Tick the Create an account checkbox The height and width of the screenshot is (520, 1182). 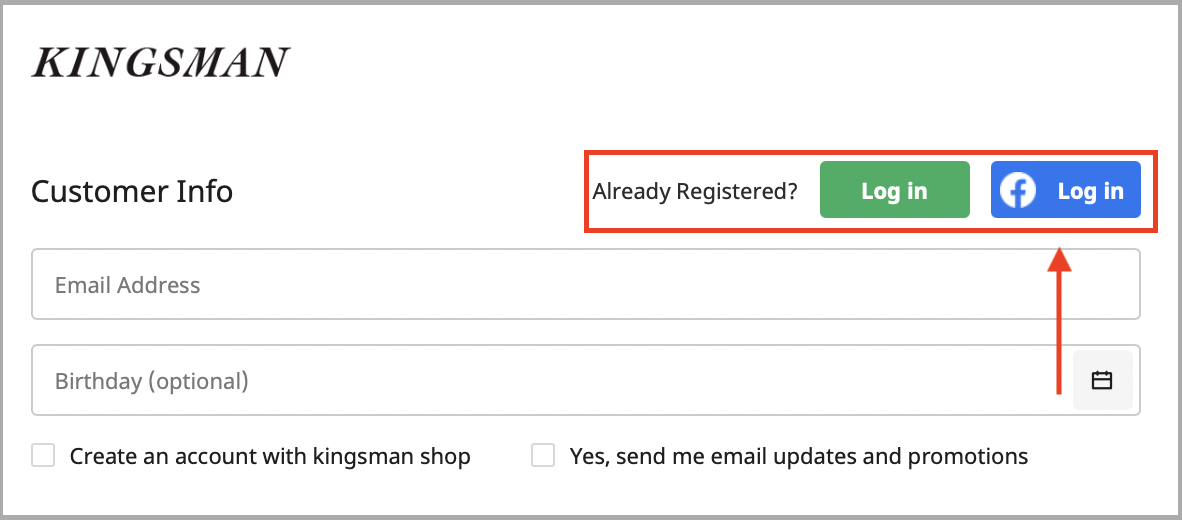pos(43,456)
